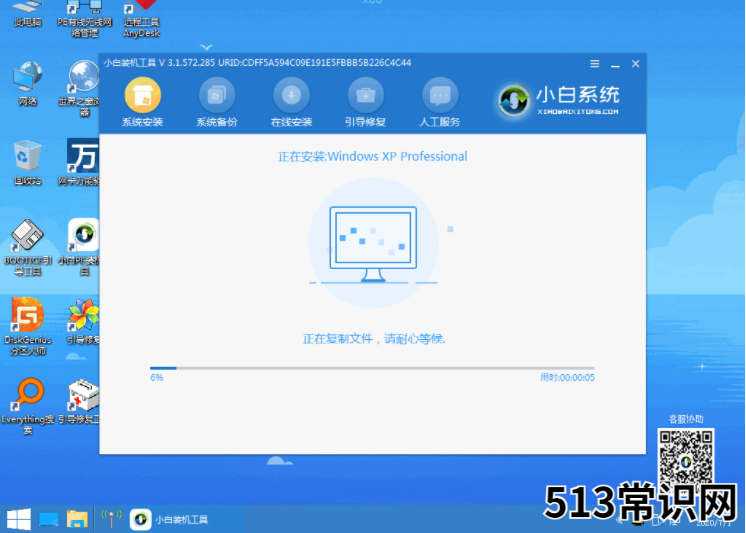Click the 正在安装:Windows XP Professional heading
746x533 pixels.
[373, 157]
